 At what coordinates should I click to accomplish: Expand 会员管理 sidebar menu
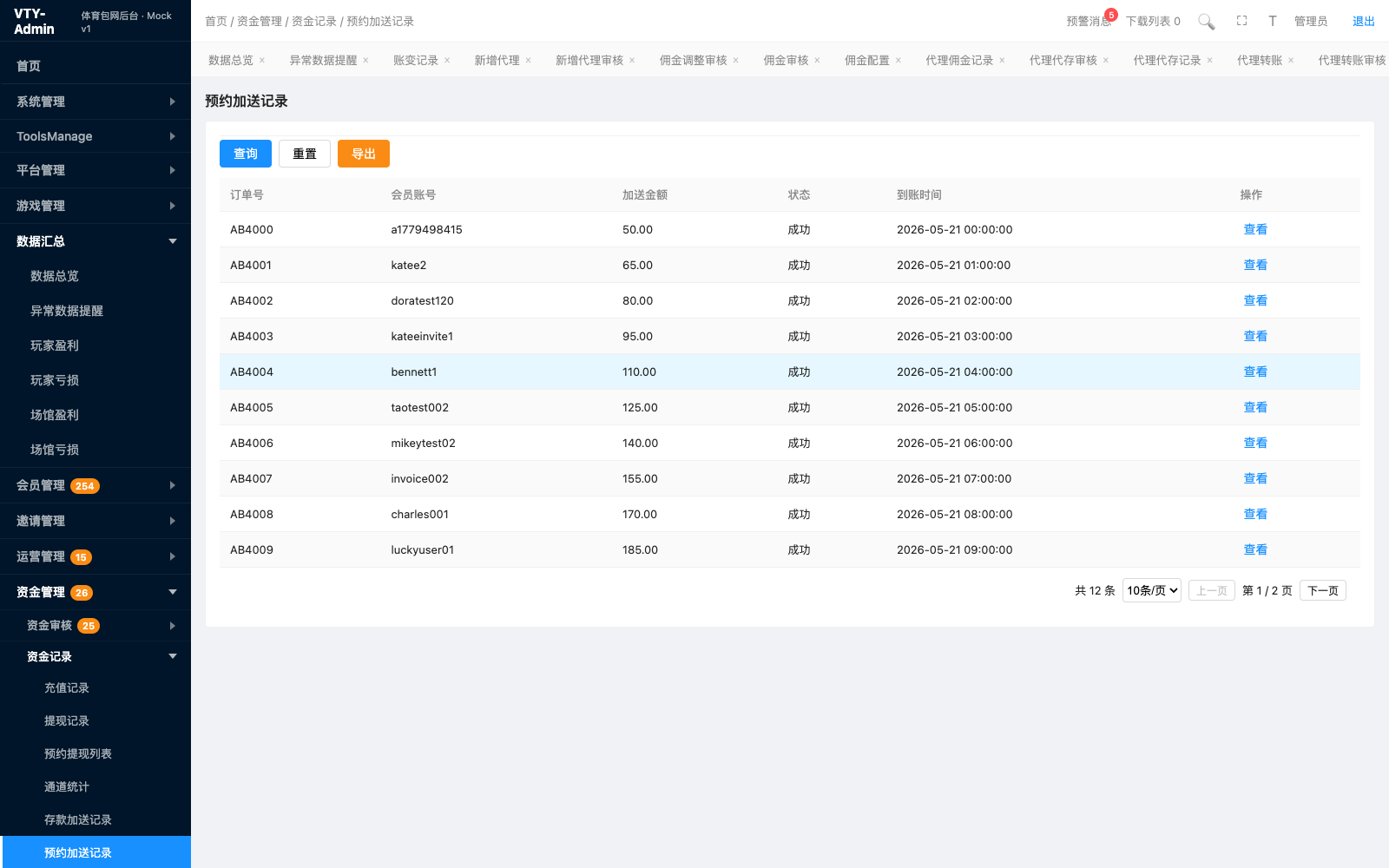(x=95, y=485)
